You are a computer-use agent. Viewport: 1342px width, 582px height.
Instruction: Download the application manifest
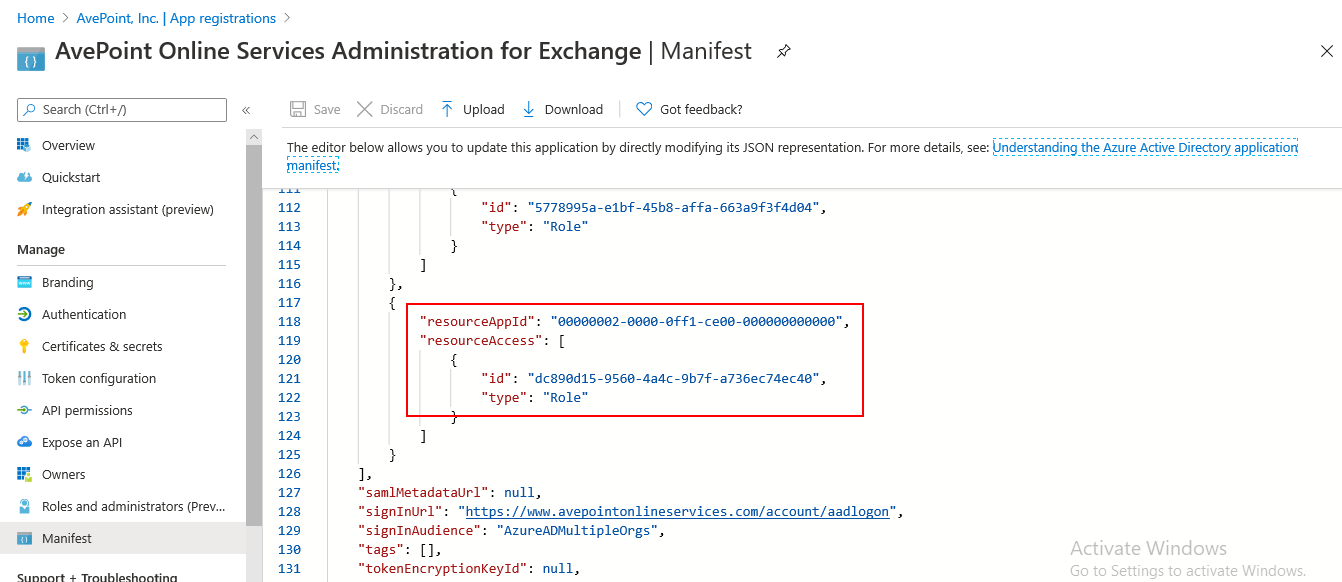point(562,109)
